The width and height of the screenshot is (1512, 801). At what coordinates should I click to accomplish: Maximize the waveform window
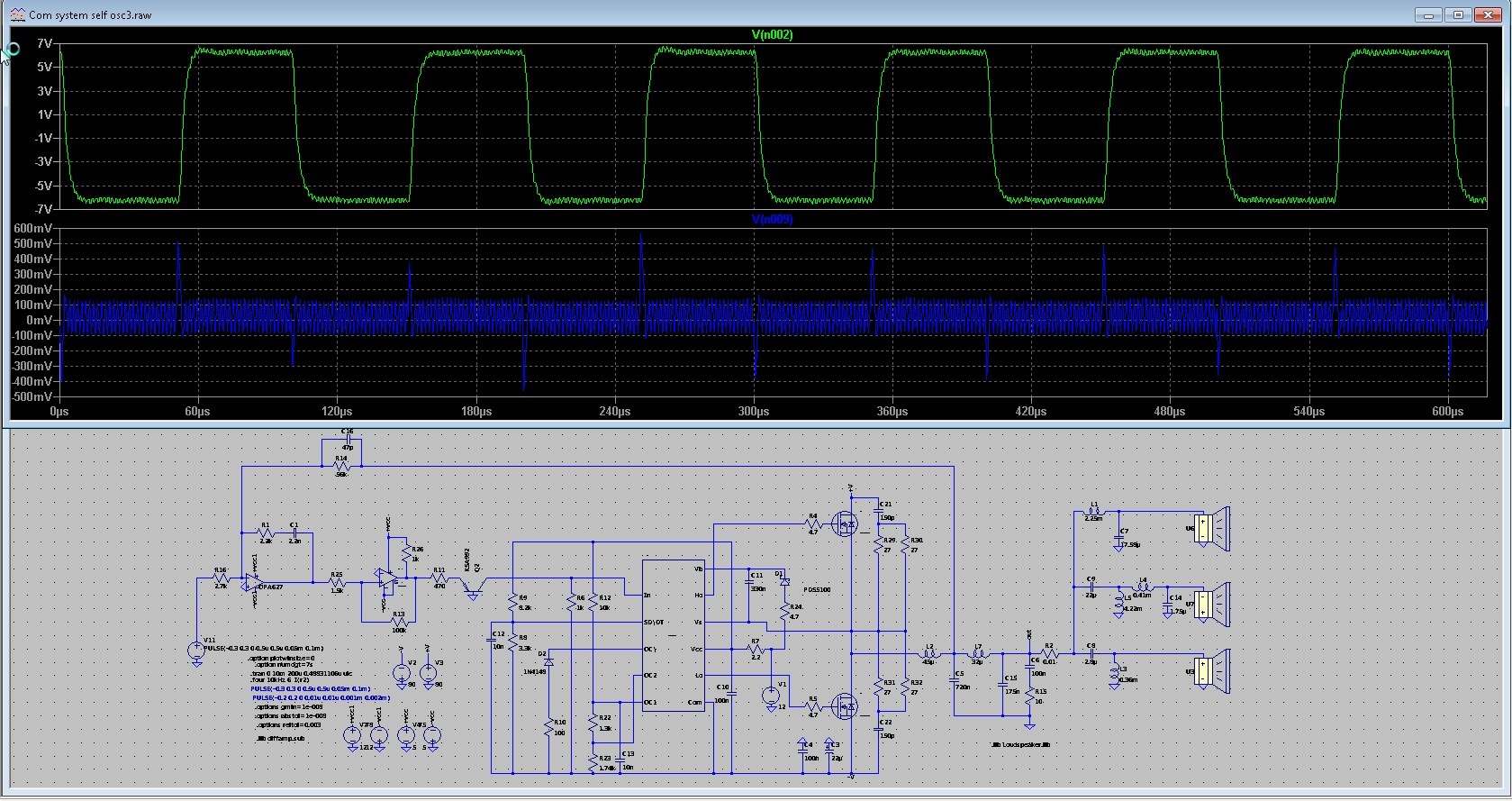(x=1459, y=15)
